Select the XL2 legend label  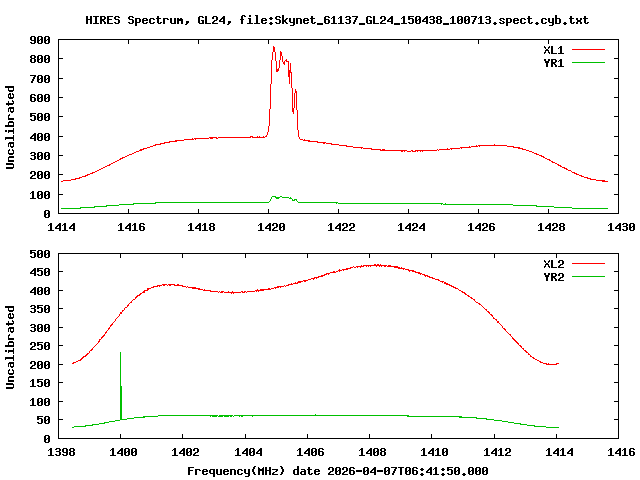point(553,264)
